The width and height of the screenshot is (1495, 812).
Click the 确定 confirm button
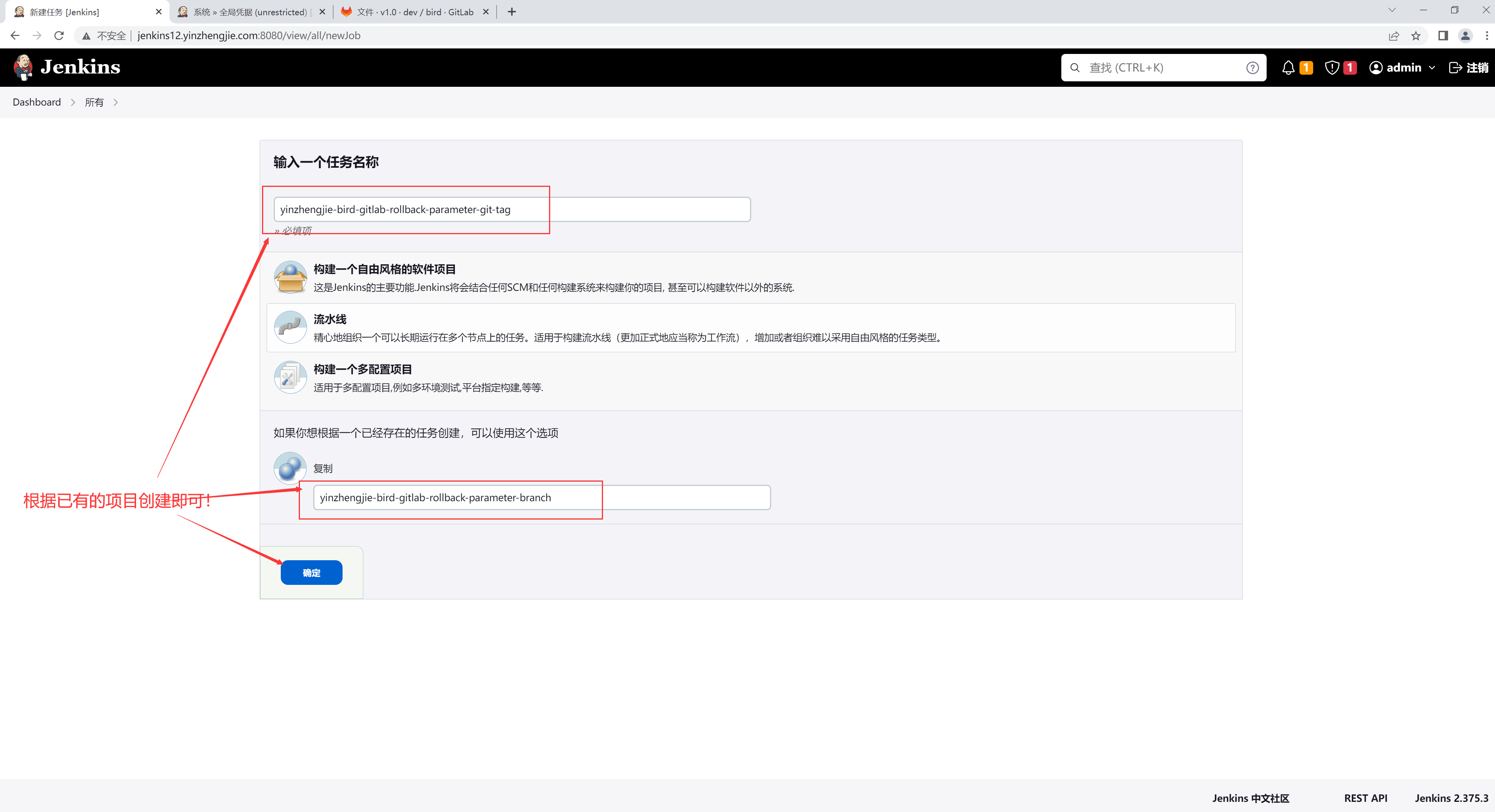[311, 572]
